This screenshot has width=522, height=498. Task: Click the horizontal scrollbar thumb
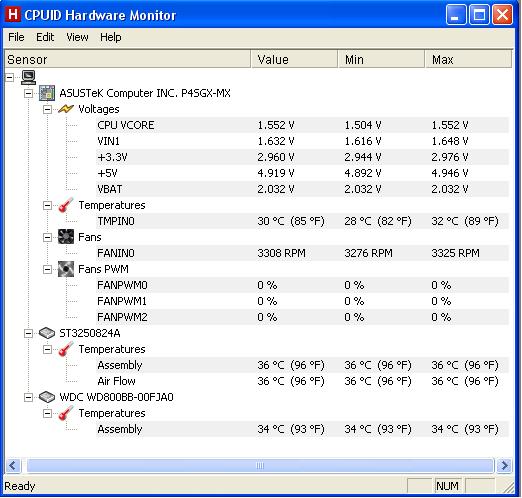(x=260, y=465)
